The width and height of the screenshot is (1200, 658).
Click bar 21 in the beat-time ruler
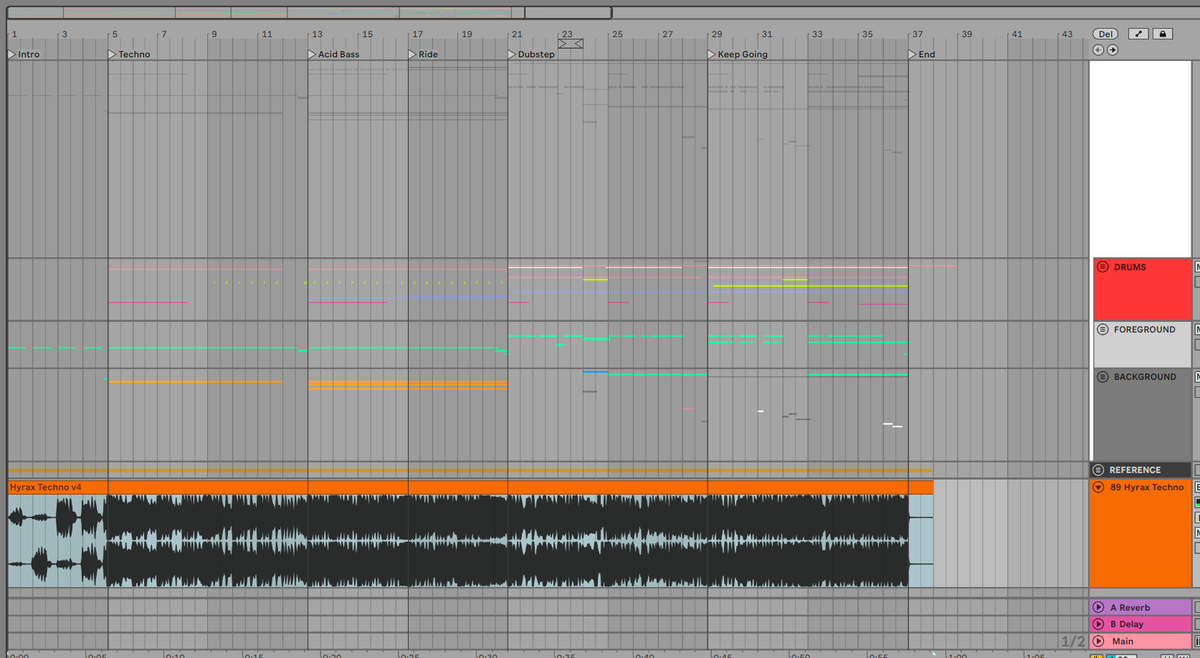coord(516,34)
